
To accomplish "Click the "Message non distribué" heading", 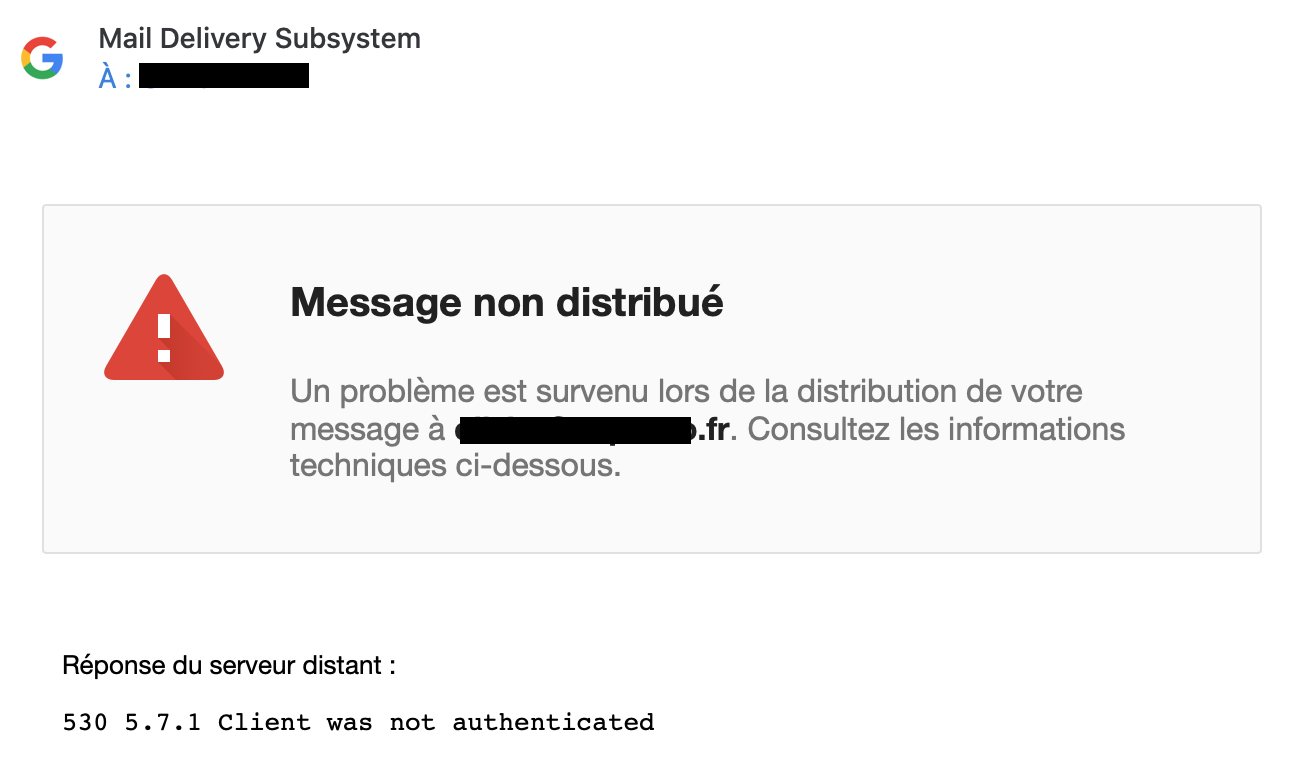I will (507, 301).
